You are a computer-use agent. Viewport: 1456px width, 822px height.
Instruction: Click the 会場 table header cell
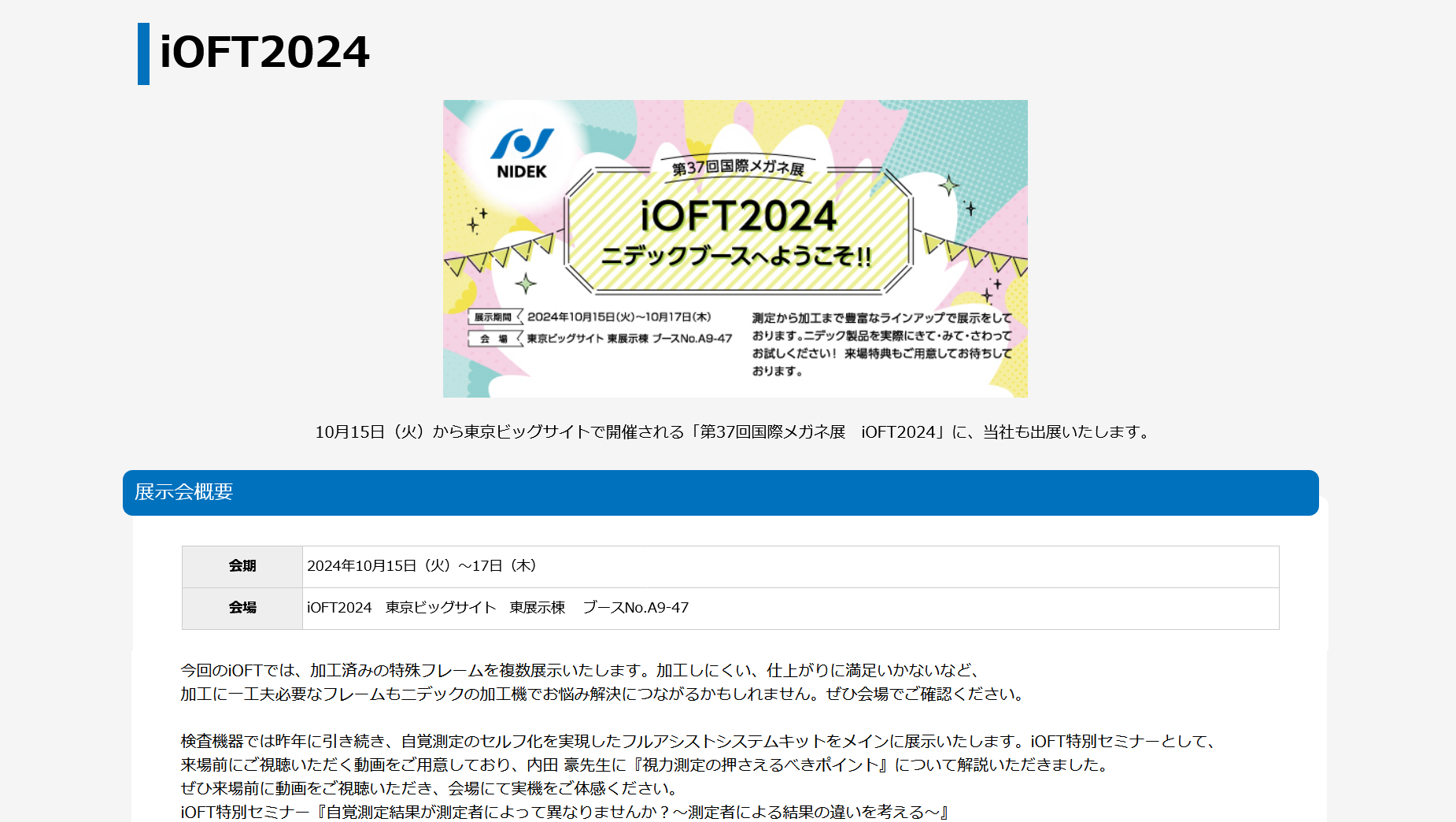tap(242, 608)
